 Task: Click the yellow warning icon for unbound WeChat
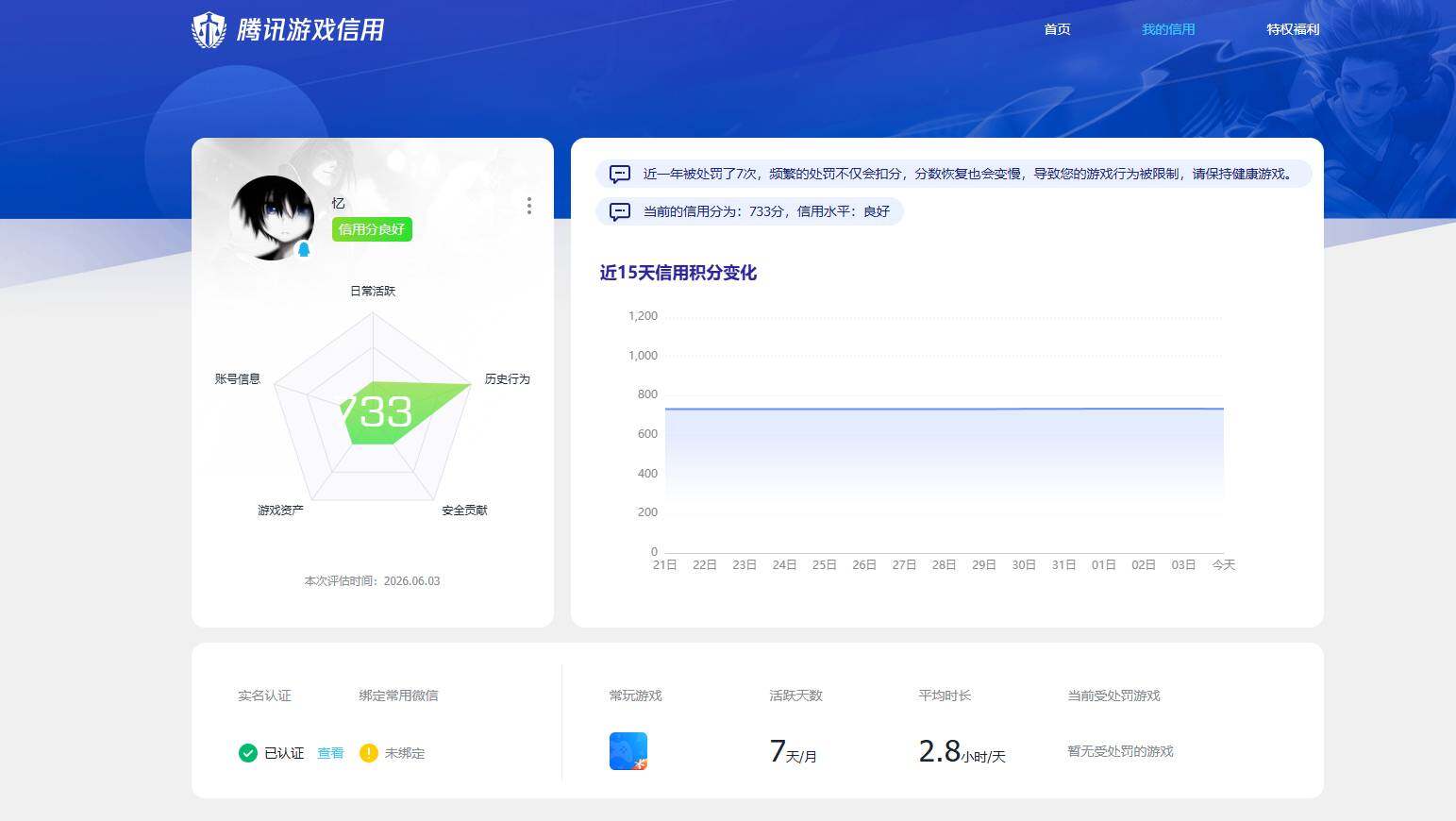(369, 753)
